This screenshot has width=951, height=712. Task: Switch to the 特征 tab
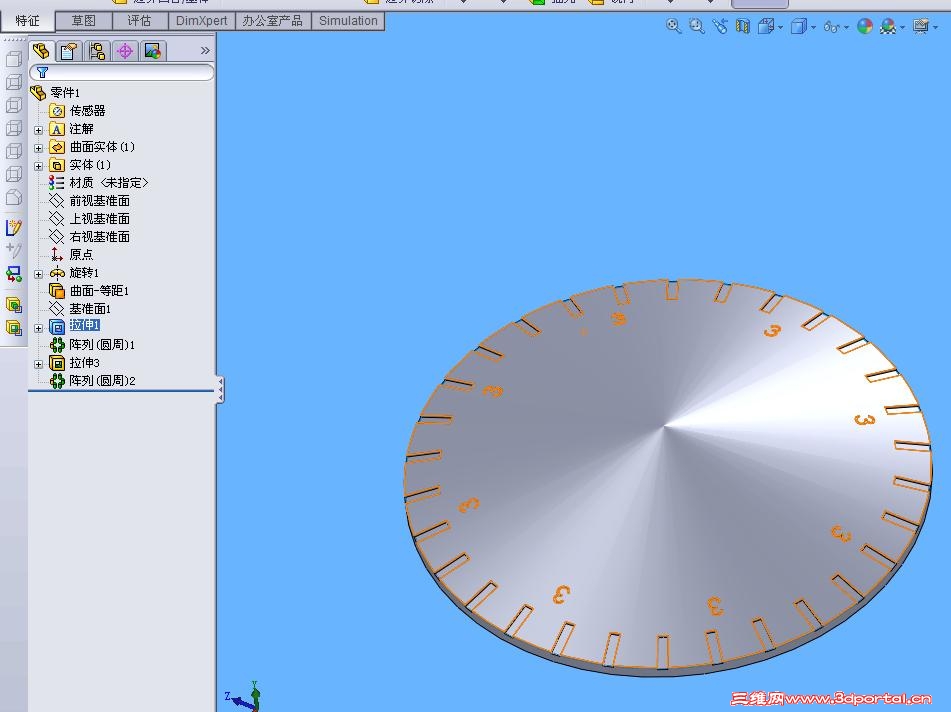[x=27, y=21]
